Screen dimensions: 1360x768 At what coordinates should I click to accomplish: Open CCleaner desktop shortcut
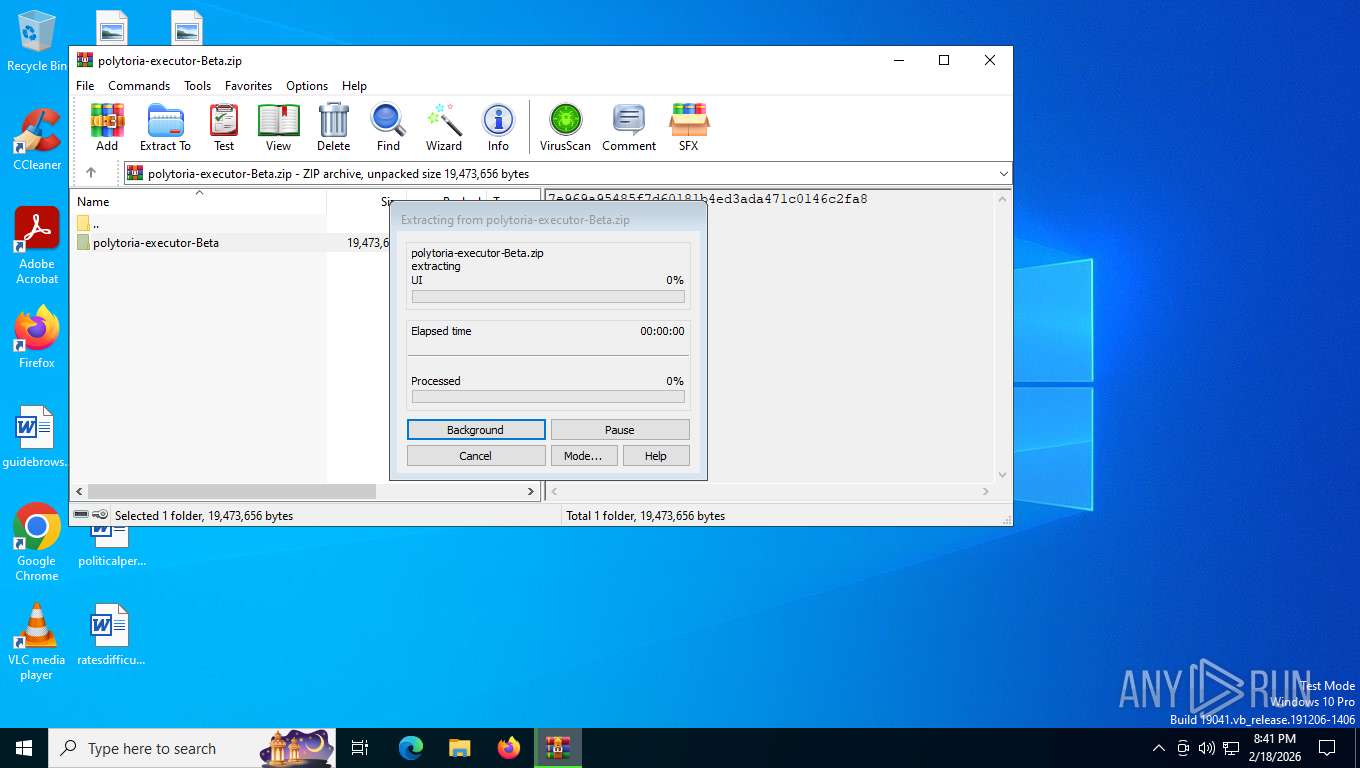(37, 140)
